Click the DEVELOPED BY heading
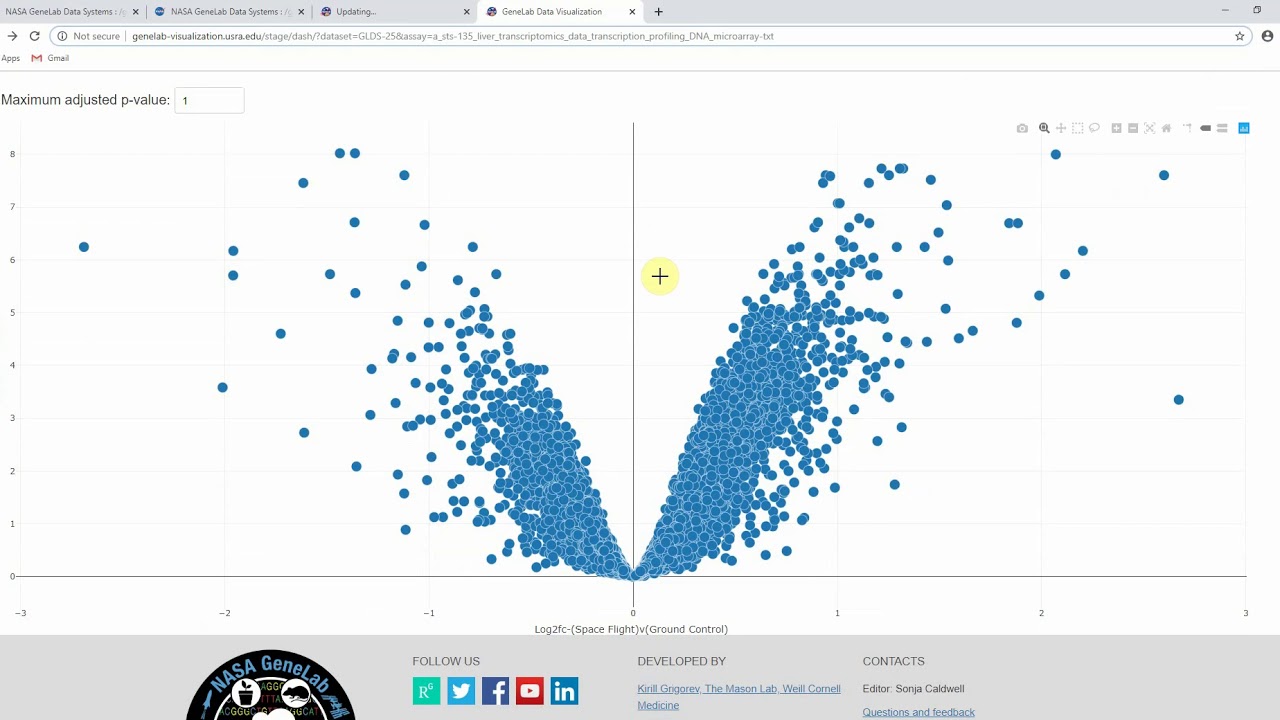The width and height of the screenshot is (1280, 720). (682, 661)
